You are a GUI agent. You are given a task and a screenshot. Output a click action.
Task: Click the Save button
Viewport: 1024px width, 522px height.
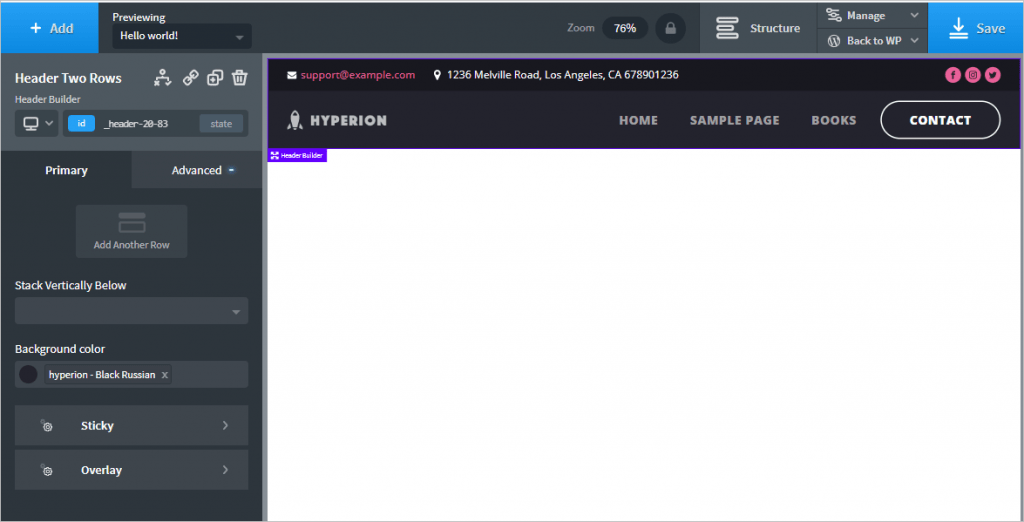975,28
